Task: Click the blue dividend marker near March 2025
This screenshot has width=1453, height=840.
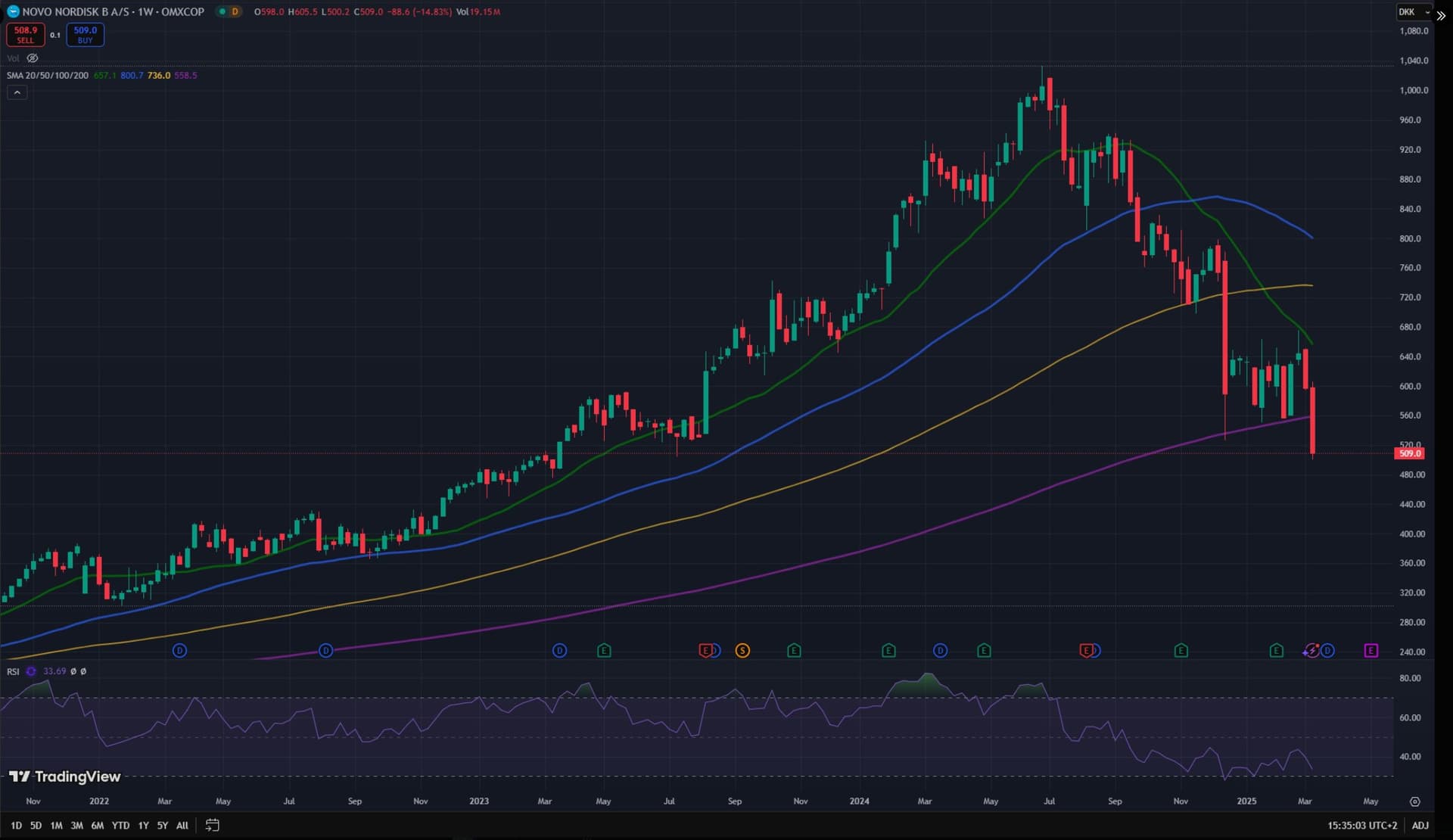Action: [1327, 651]
